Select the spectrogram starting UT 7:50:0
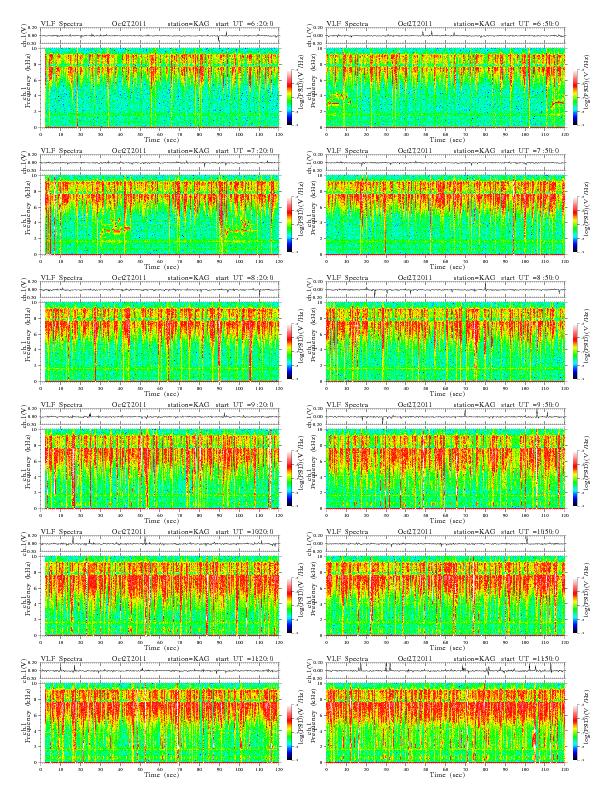The width and height of the screenshot is (612, 792). [445, 215]
